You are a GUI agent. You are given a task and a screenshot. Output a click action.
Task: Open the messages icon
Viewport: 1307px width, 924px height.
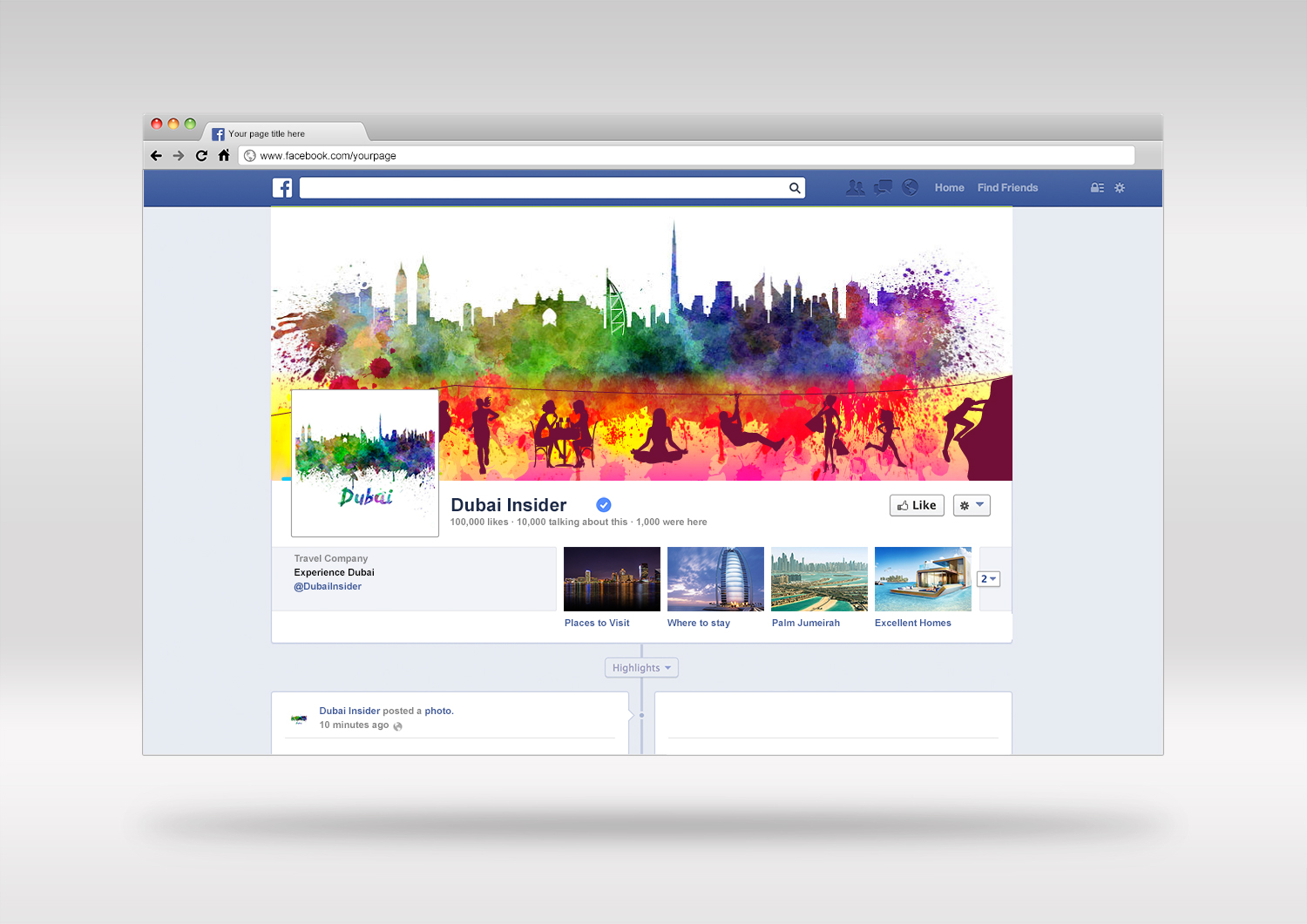pos(883,187)
